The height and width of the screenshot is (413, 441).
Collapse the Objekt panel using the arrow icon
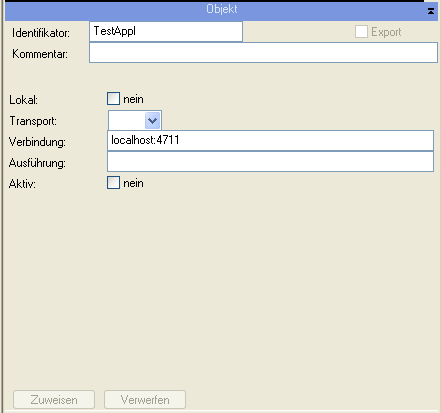pyautogui.click(x=431, y=11)
